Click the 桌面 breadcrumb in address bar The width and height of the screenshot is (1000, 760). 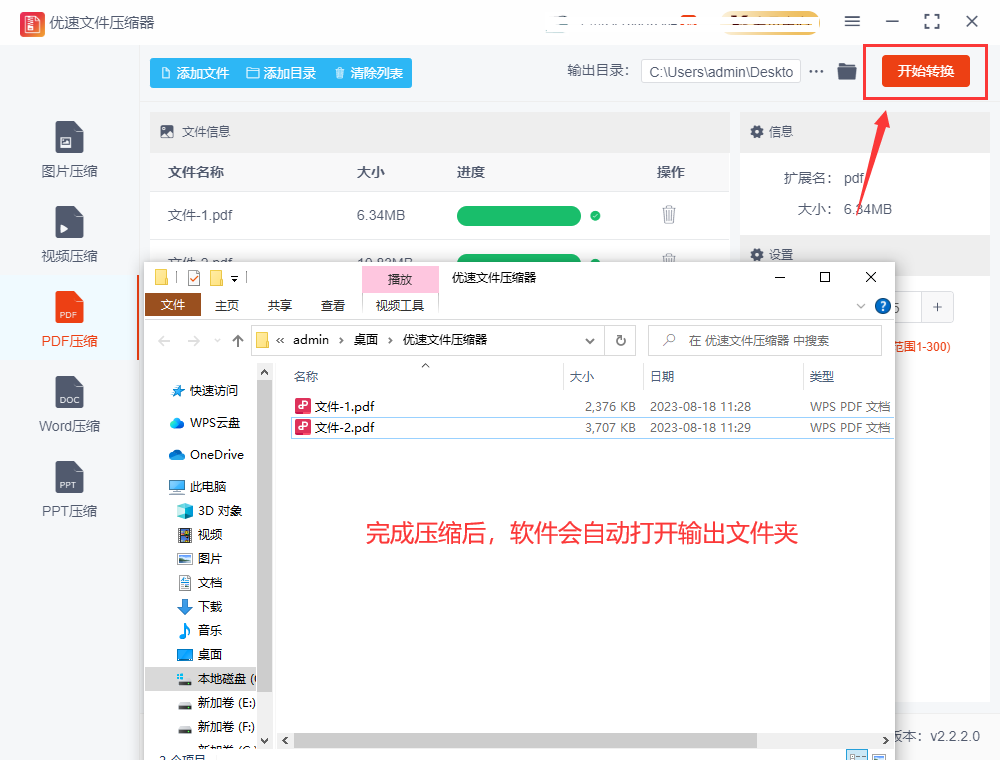pos(365,340)
